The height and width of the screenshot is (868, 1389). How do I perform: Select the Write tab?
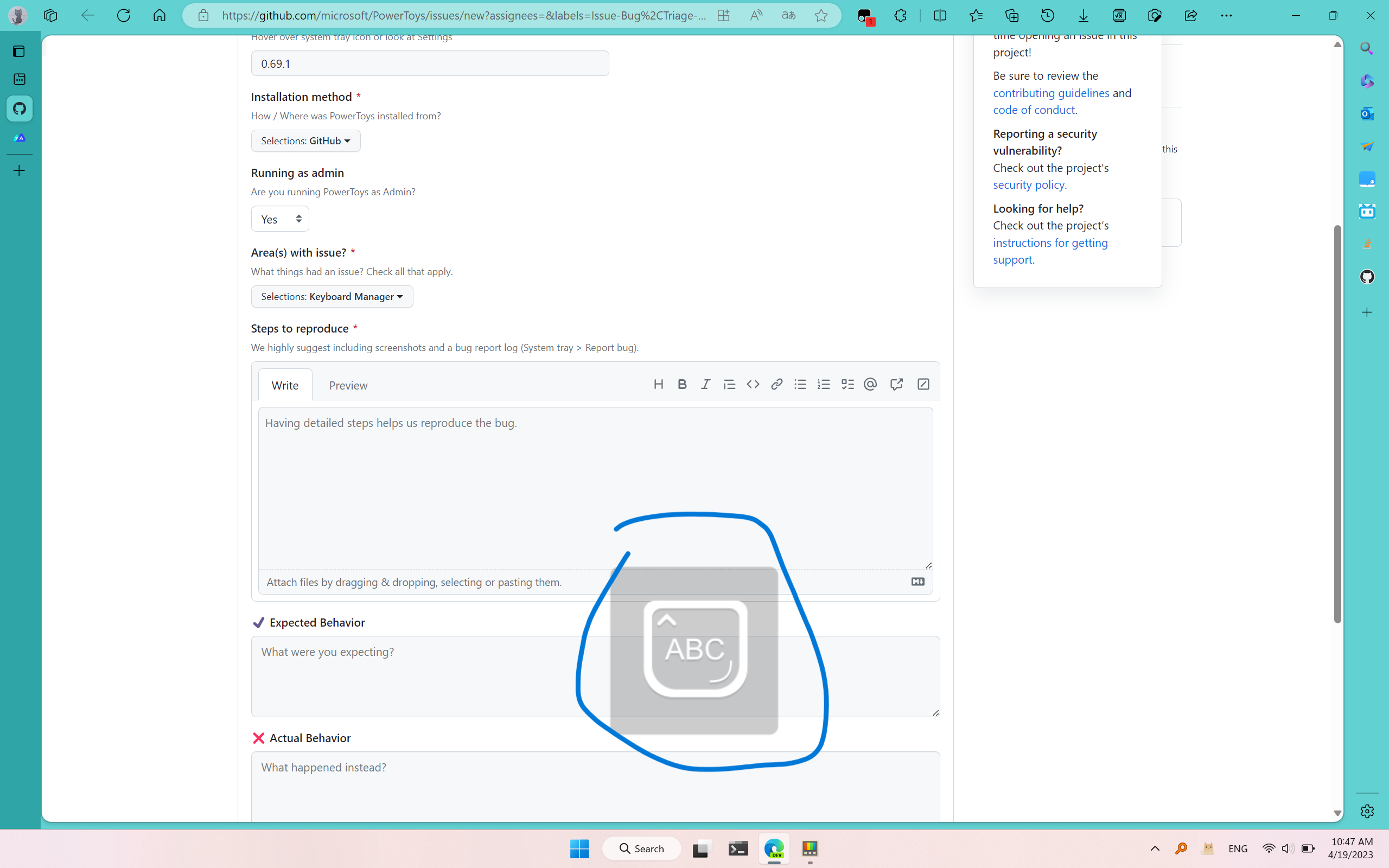285,385
